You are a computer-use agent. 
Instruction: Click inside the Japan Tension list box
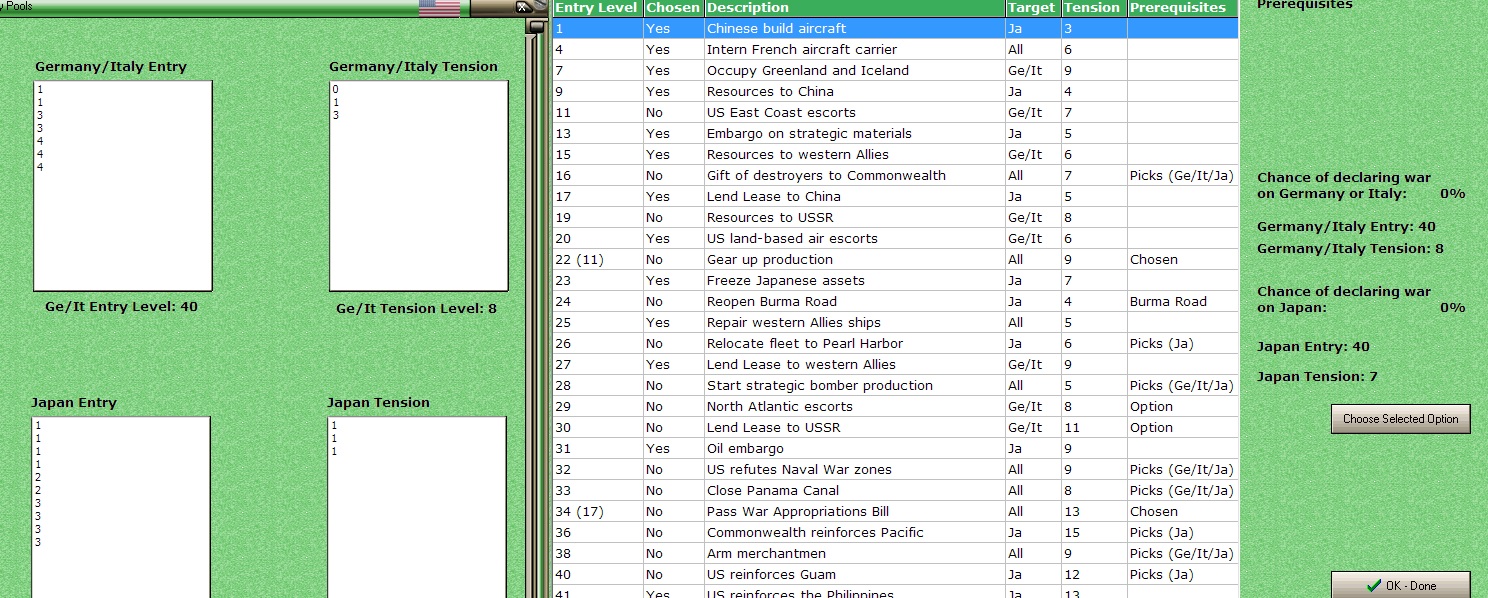pos(417,507)
